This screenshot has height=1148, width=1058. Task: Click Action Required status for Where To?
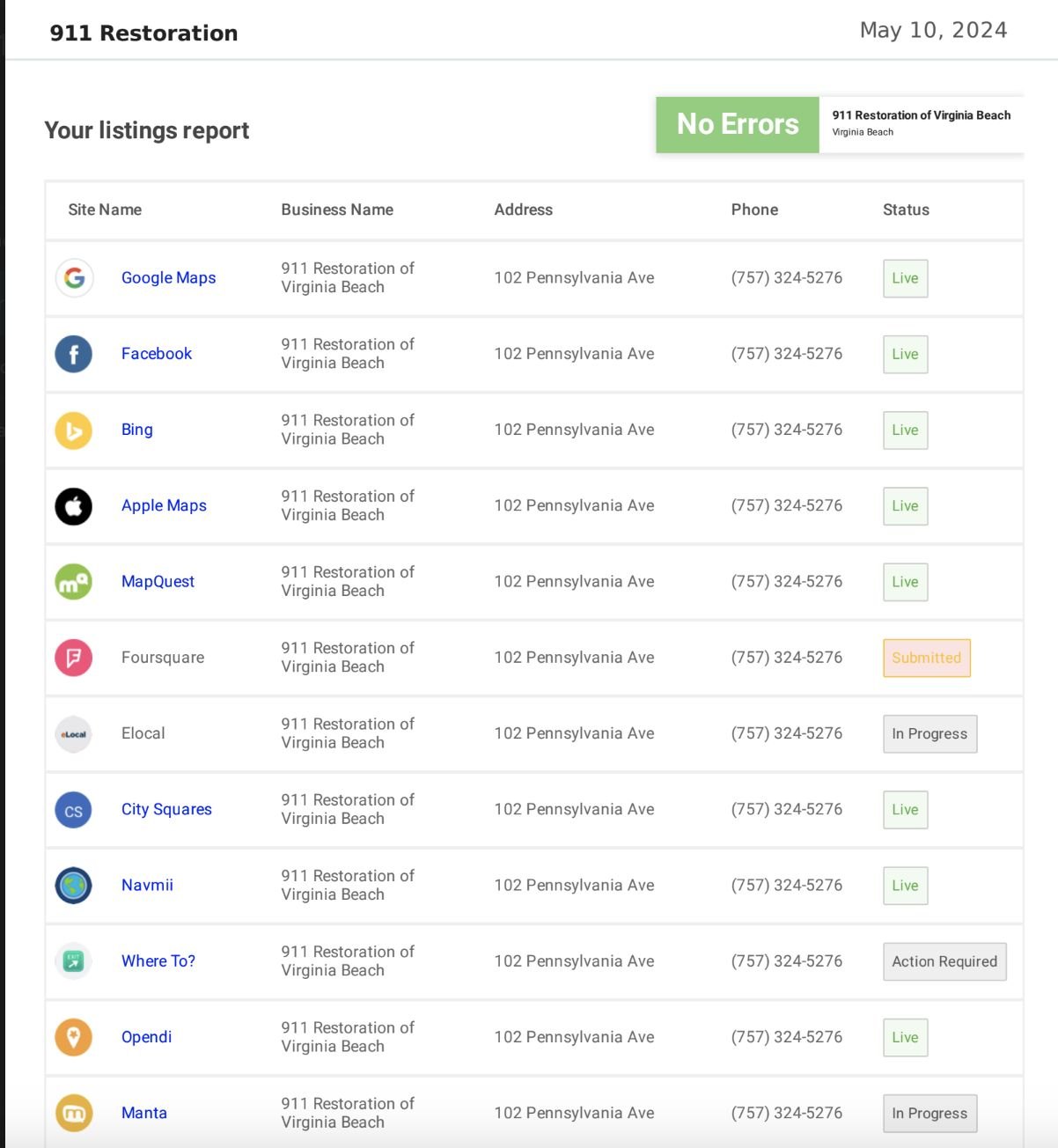944,961
